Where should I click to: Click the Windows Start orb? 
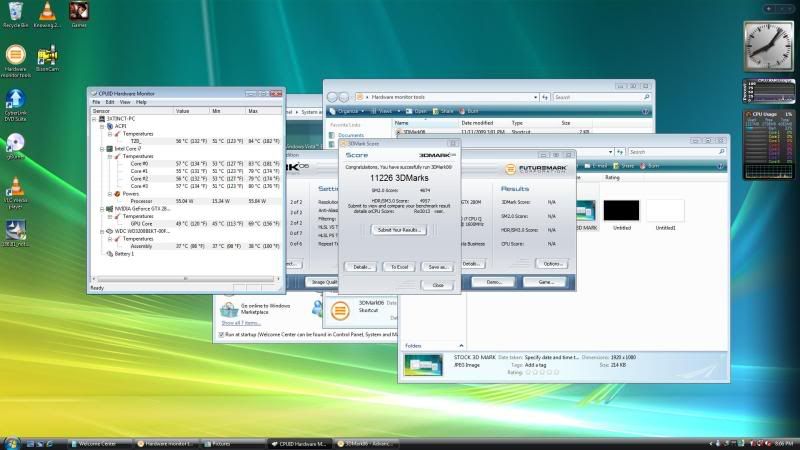11,443
